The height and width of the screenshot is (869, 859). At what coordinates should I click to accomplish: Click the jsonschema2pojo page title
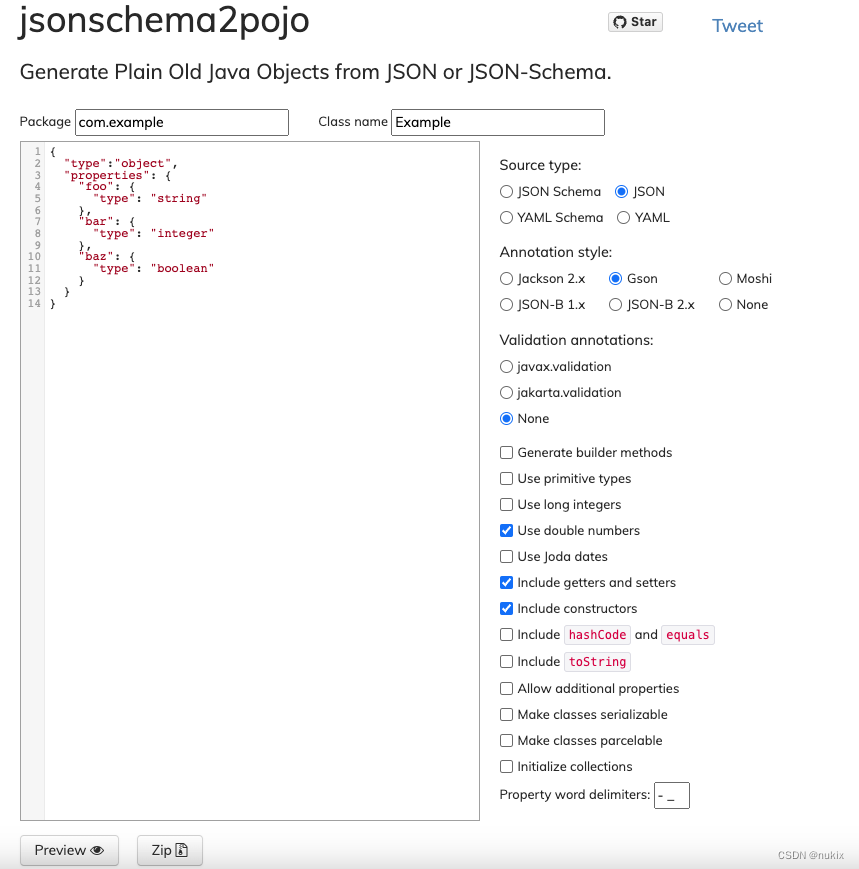click(x=164, y=21)
